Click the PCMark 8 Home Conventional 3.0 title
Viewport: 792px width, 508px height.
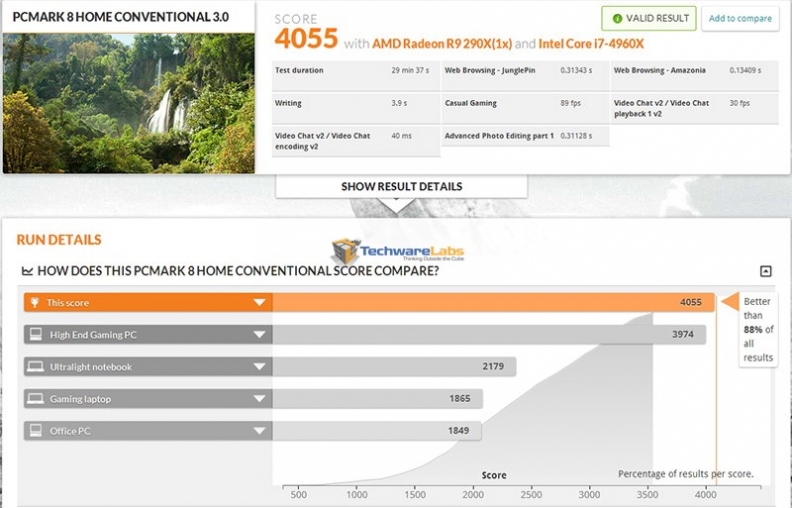(x=121, y=17)
